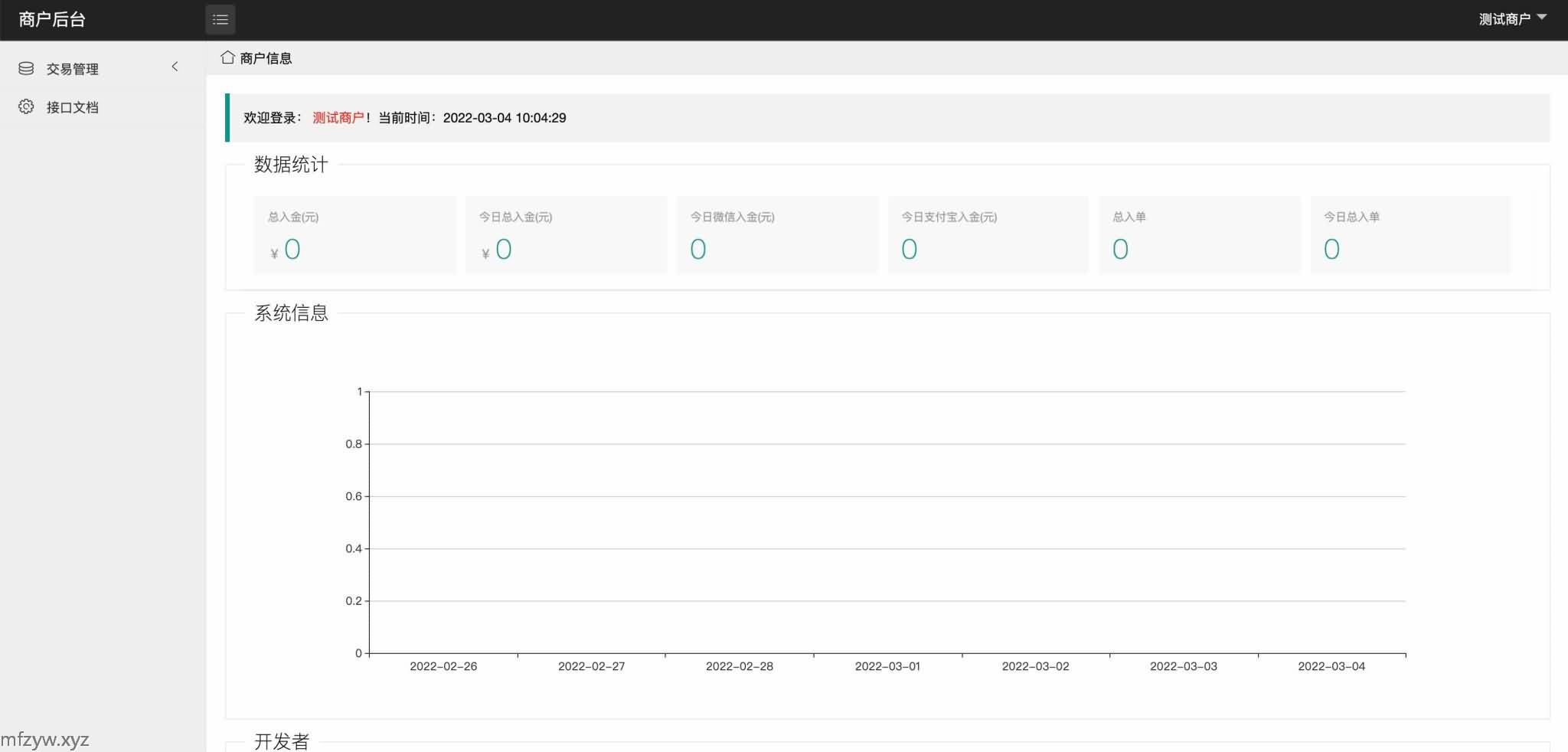Screen dimensions: 1568x752
Task: Click the database icon beside 交易管理
Action: coord(26,69)
